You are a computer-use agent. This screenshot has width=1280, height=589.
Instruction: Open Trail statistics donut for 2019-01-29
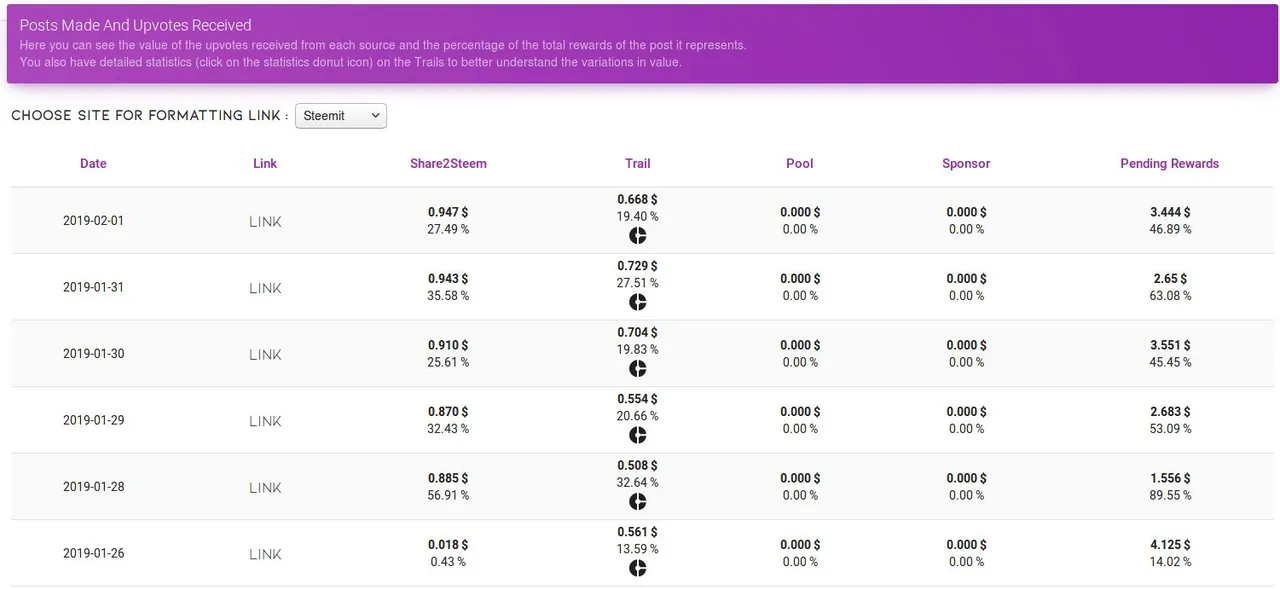638,435
